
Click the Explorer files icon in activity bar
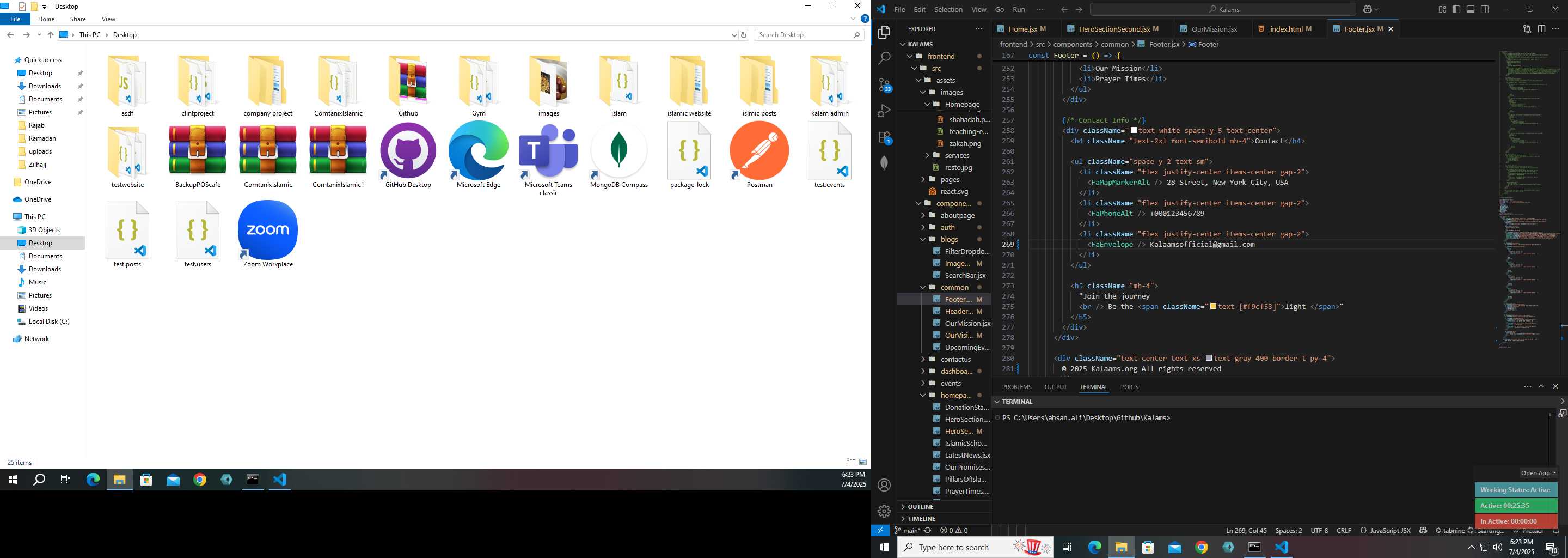[x=884, y=32]
